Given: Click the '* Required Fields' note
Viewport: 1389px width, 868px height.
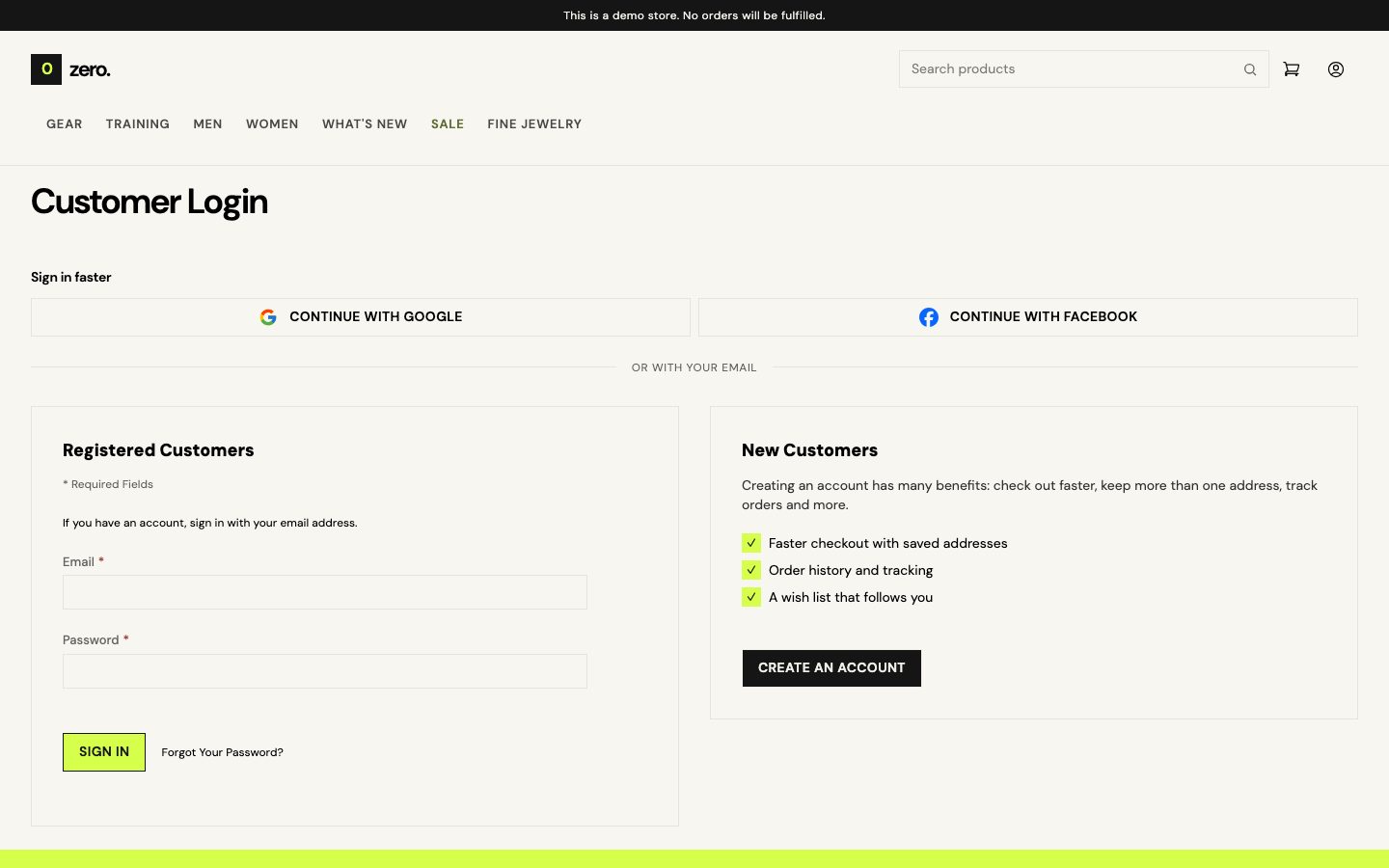Looking at the screenshot, I should [x=108, y=484].
